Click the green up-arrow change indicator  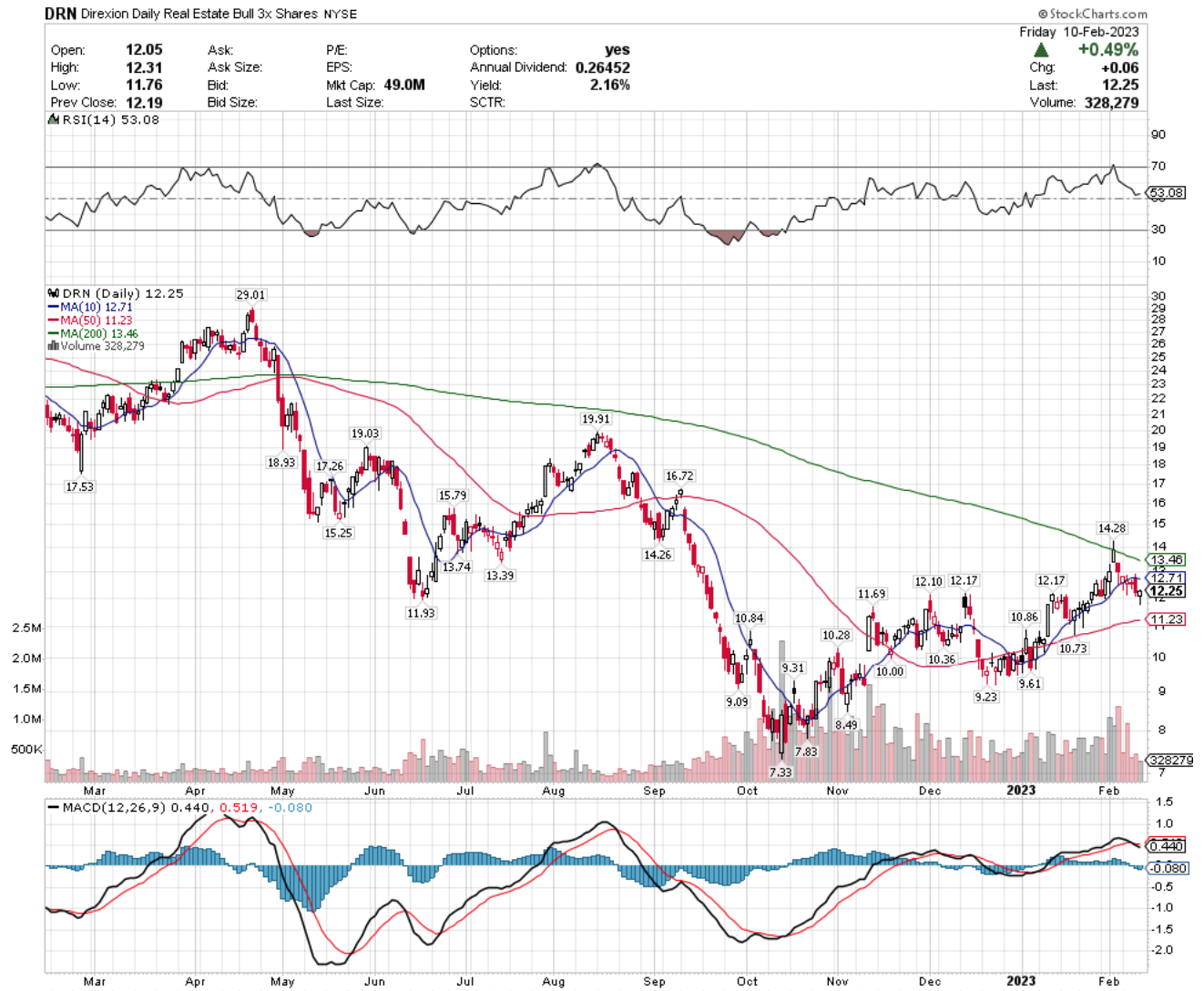[1041, 49]
